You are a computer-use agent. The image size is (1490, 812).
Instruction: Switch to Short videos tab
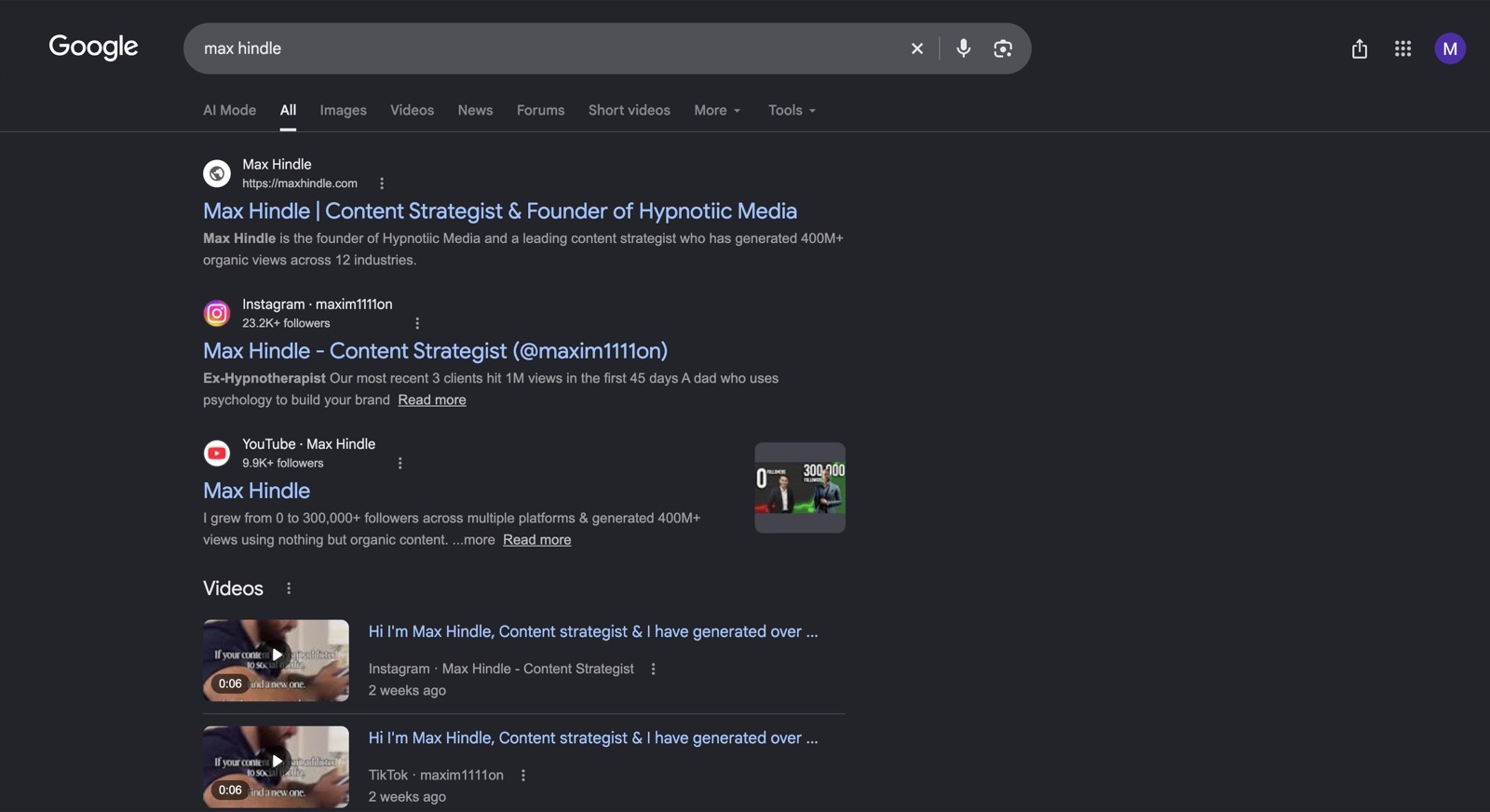tap(630, 110)
